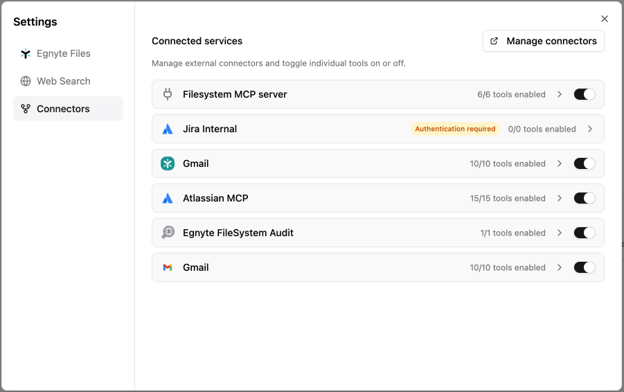Disable the Gmail connector with teal icon
The image size is (624, 392).
584,164
